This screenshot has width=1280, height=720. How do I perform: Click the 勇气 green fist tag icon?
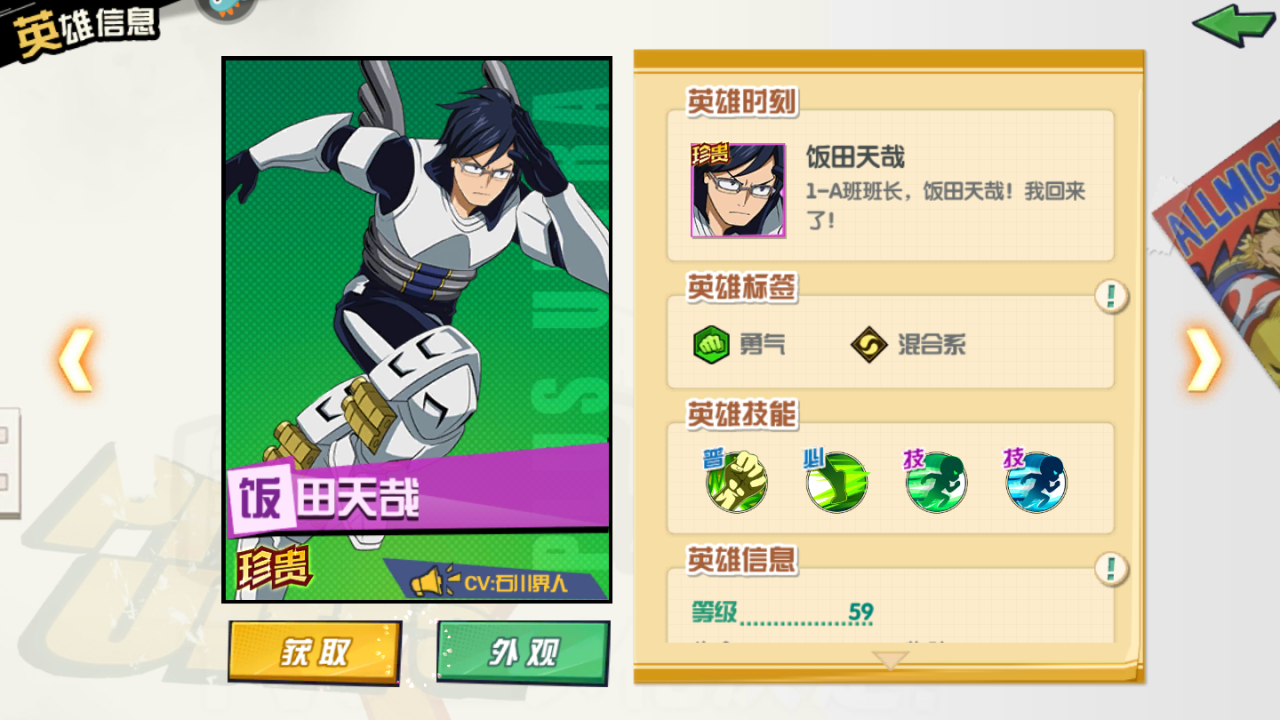711,345
